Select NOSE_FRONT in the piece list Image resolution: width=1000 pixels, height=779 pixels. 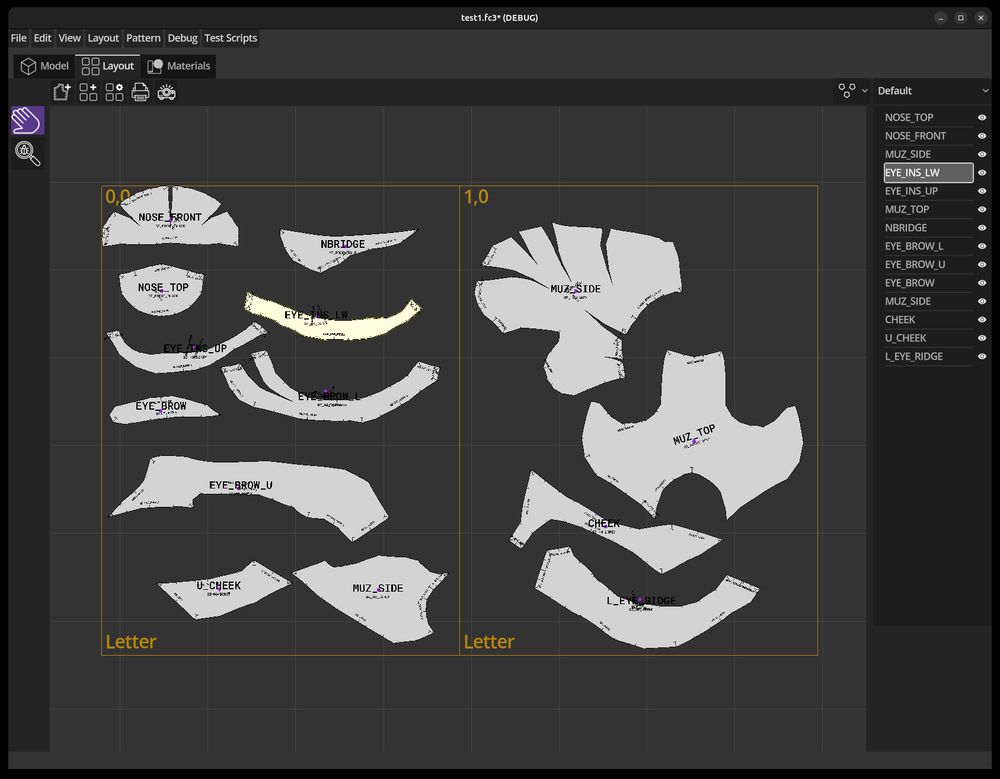click(928, 136)
